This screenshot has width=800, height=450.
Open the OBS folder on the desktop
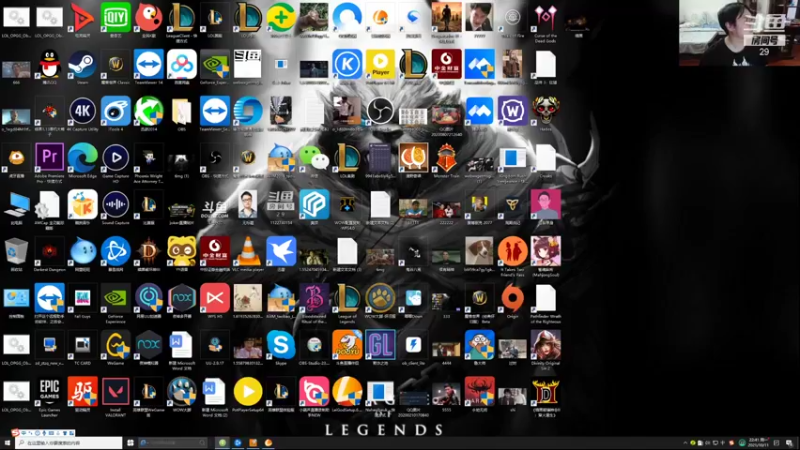click(x=182, y=111)
